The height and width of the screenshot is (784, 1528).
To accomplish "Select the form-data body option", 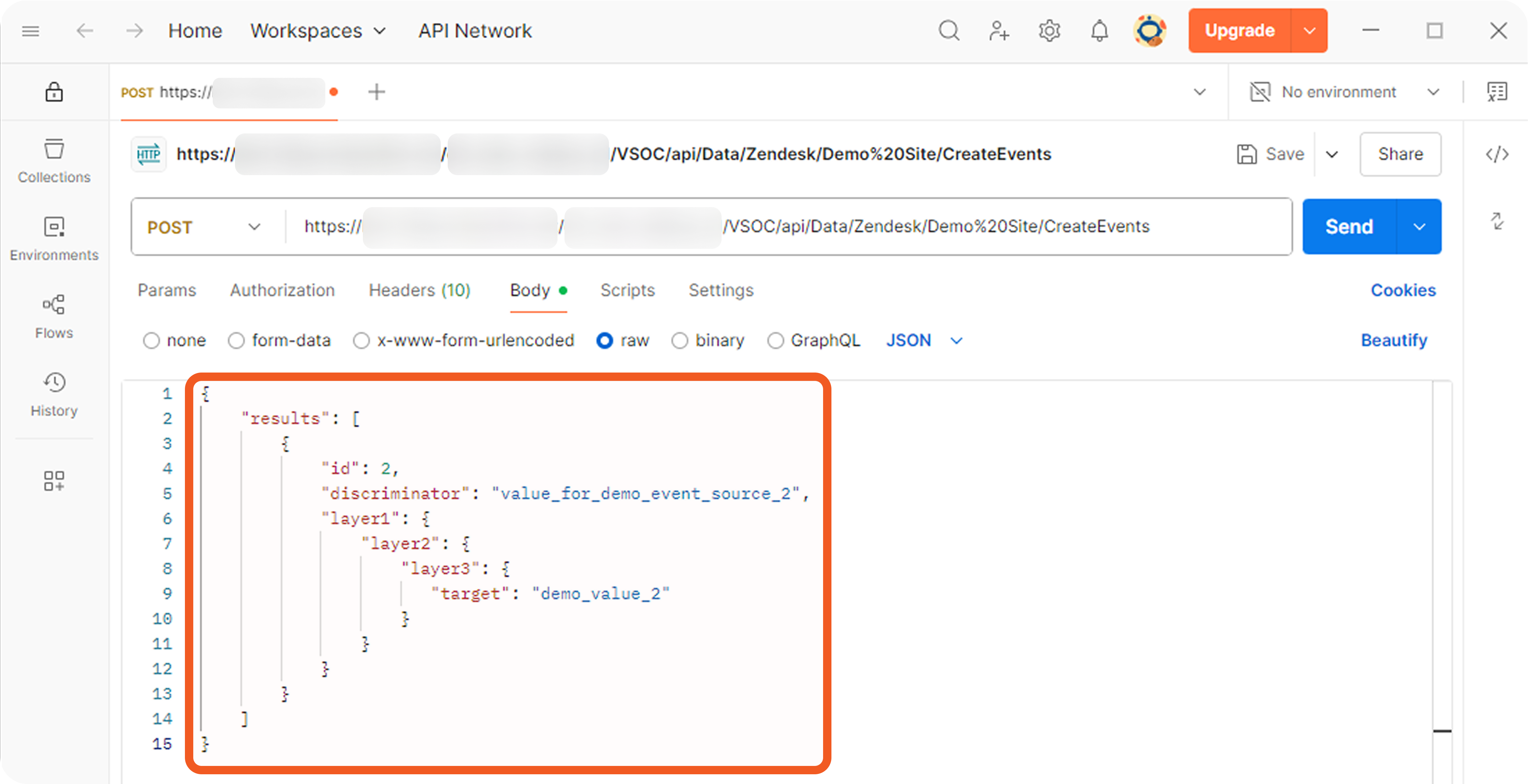I will (237, 341).
